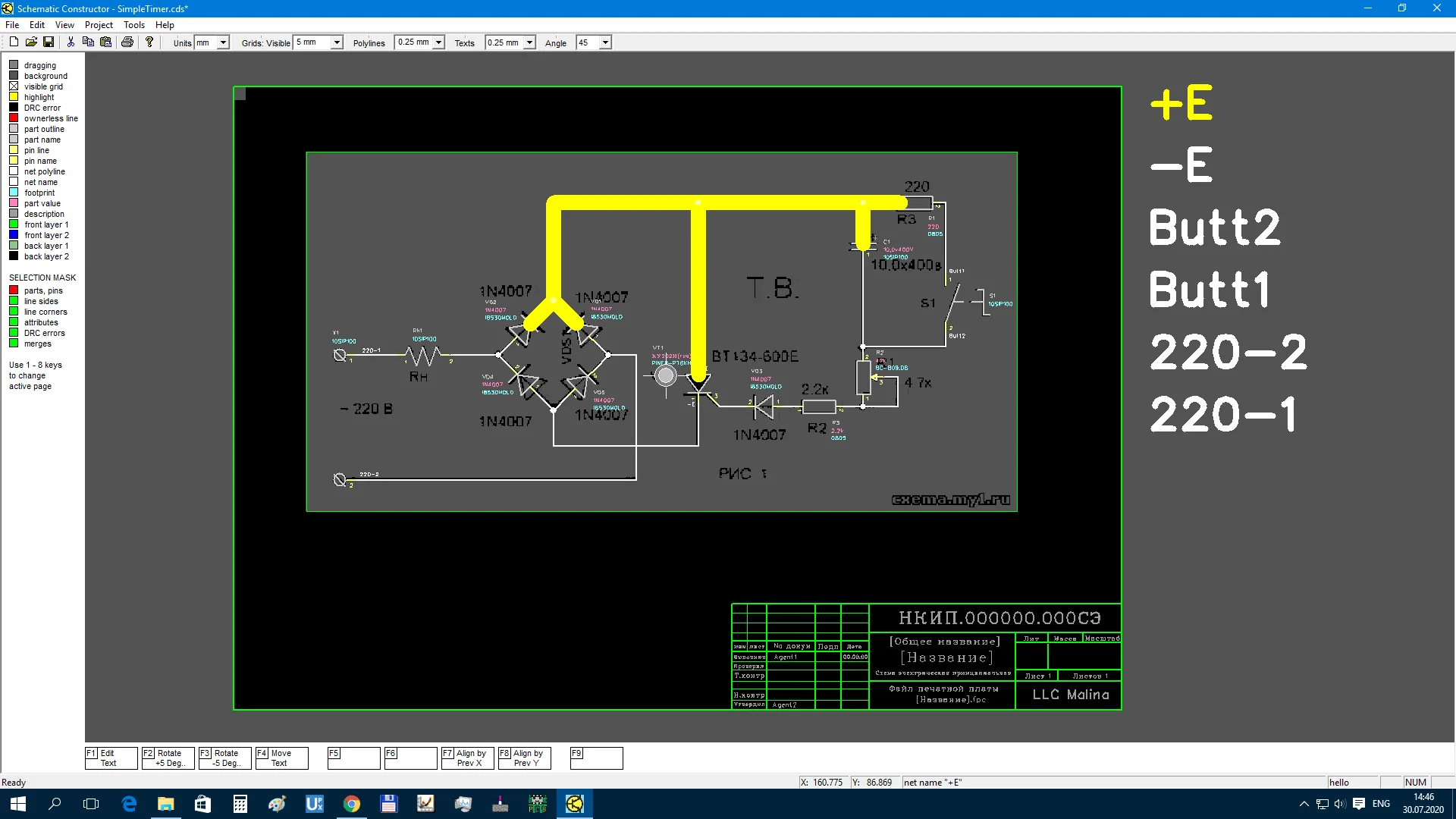This screenshot has width=1456, height=819.
Task: Expand the Grids visibility dropdown set to 5 mm
Action: click(338, 42)
